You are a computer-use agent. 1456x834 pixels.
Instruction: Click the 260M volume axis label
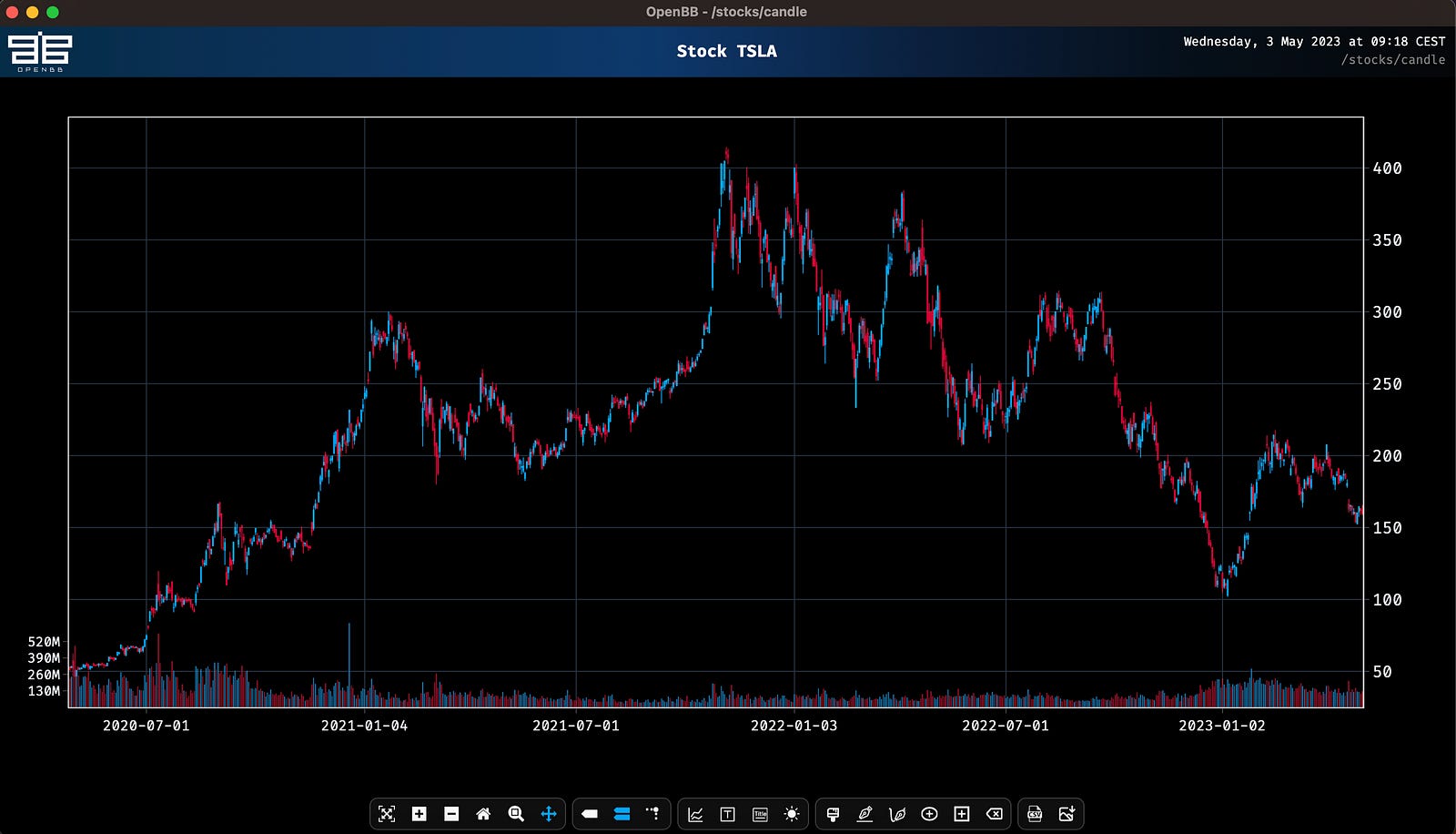point(44,675)
